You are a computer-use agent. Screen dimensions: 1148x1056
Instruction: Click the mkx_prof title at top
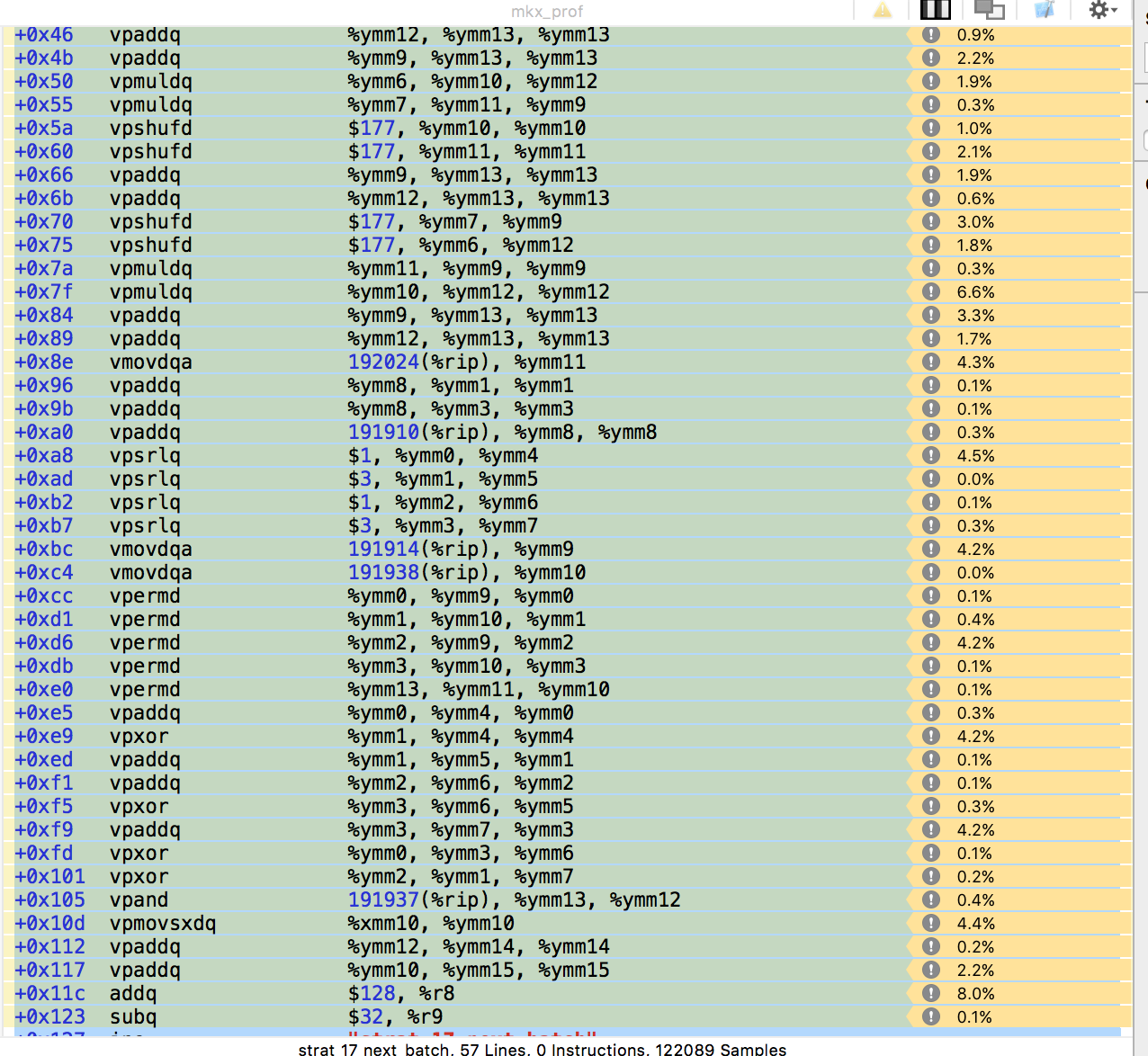point(547,12)
